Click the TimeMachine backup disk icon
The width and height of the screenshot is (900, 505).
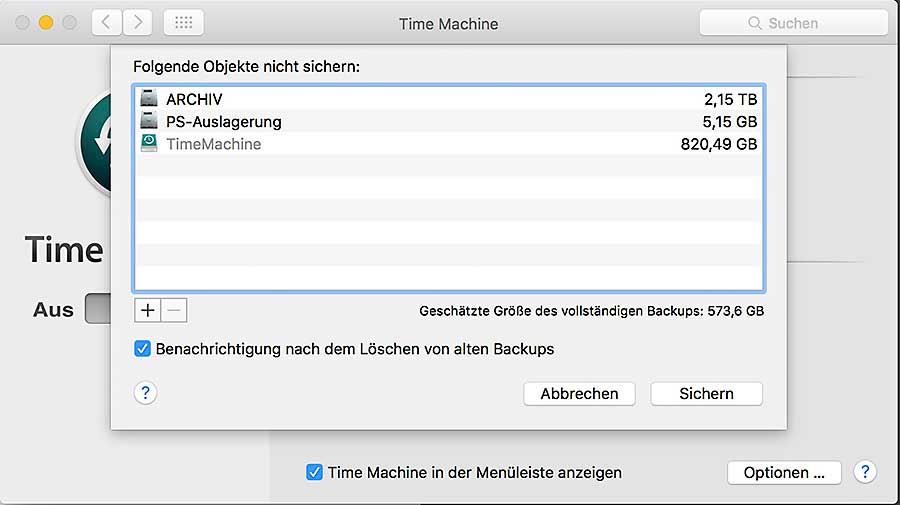tap(149, 144)
